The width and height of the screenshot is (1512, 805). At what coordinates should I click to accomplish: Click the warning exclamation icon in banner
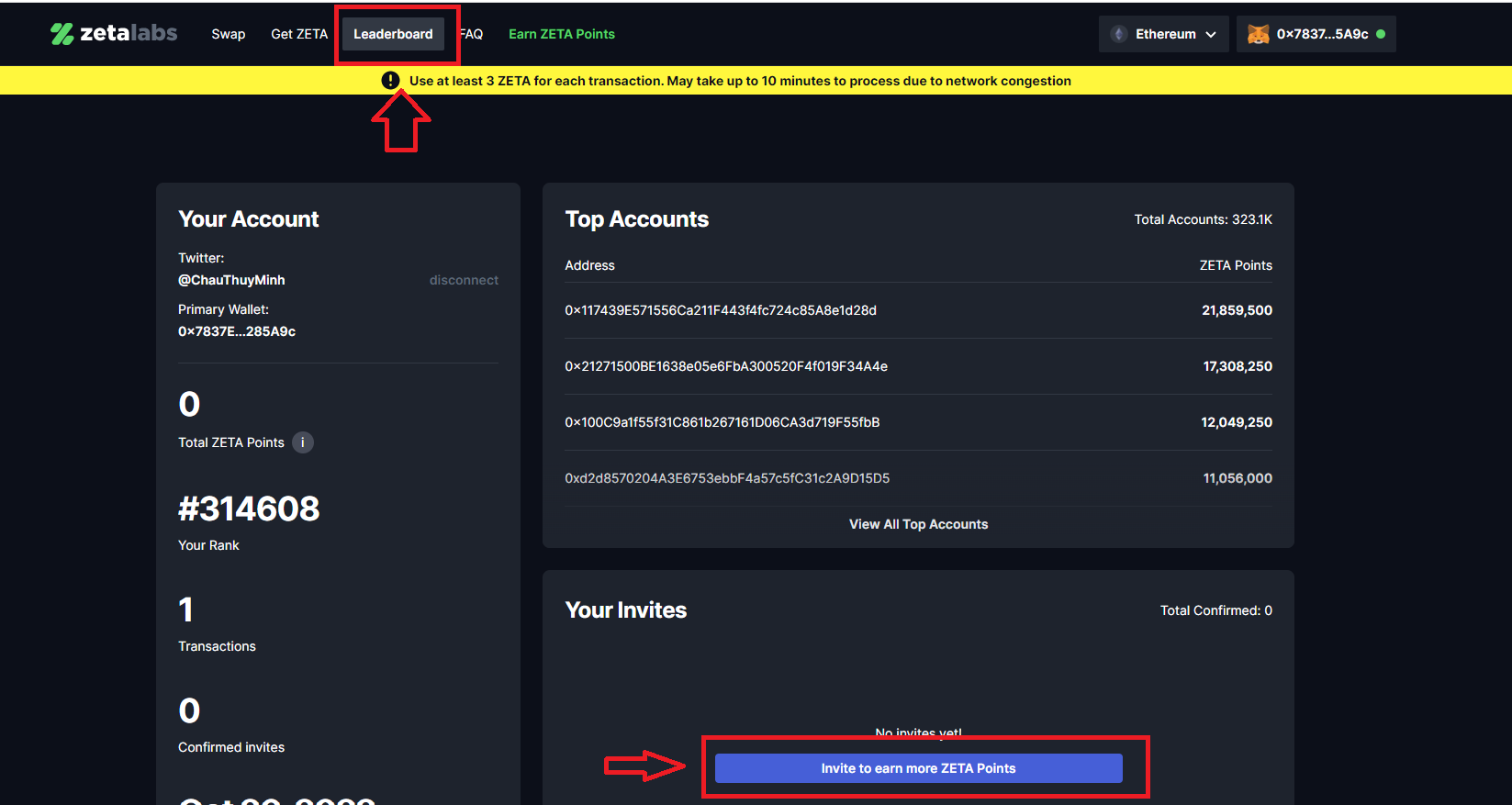point(390,81)
